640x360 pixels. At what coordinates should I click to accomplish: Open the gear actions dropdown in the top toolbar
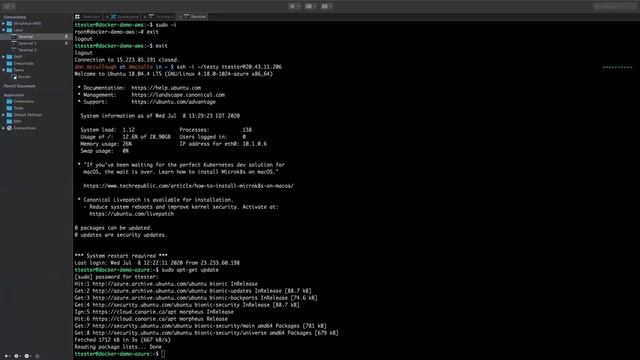(294, 6)
